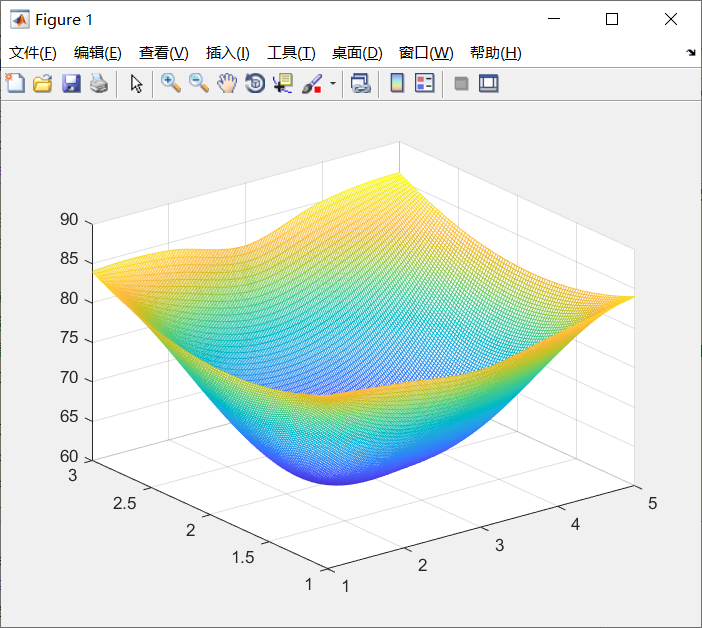Toggle the Insert Legend button
This screenshot has height=628, width=702.
[424, 84]
